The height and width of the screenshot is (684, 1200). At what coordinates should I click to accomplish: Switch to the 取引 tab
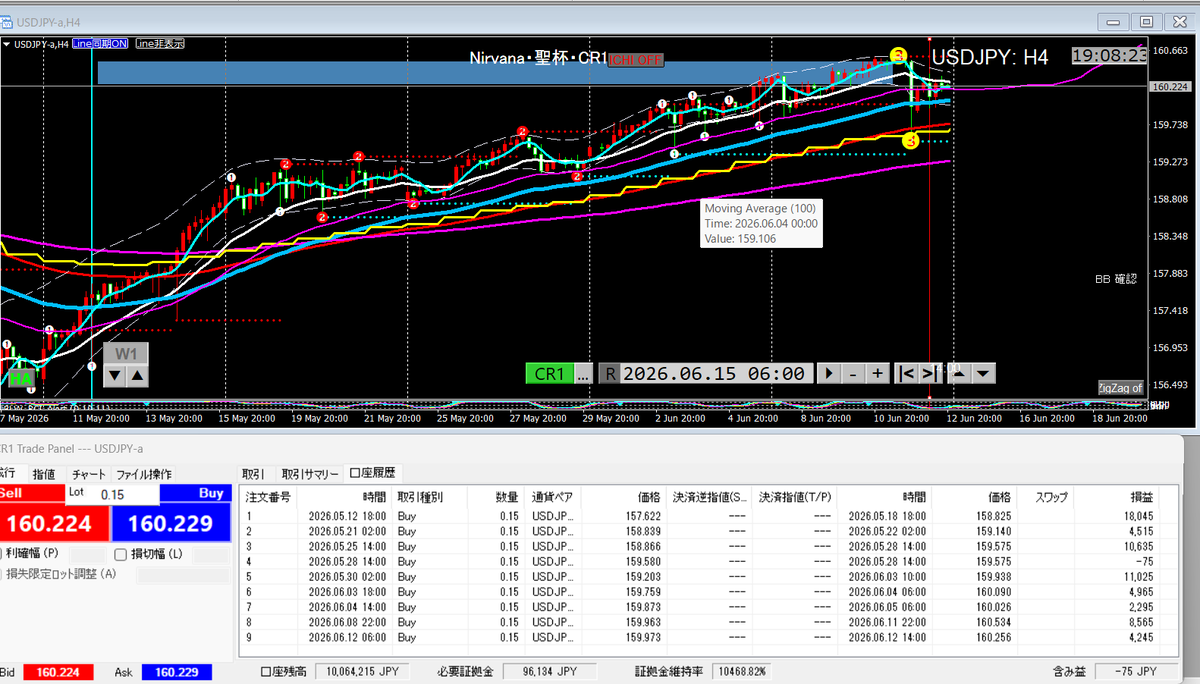(x=253, y=473)
